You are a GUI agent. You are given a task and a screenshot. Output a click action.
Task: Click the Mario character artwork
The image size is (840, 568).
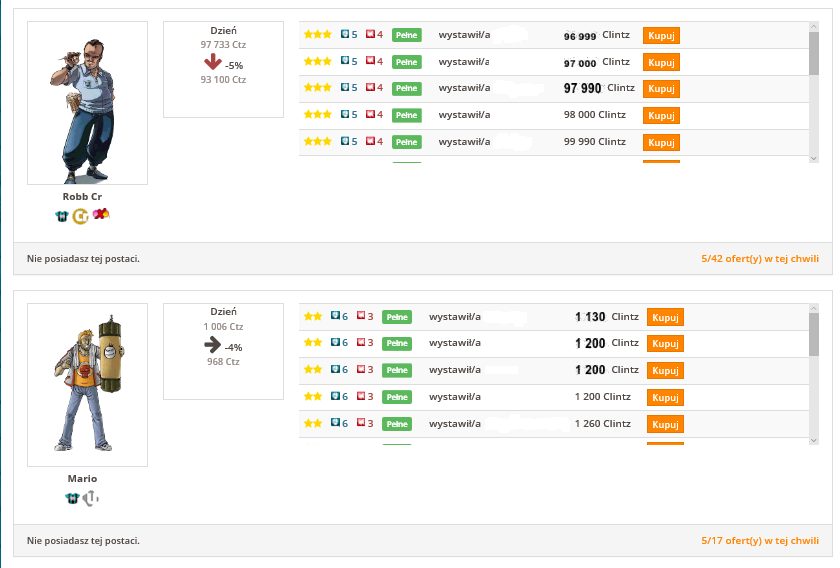(x=87, y=385)
